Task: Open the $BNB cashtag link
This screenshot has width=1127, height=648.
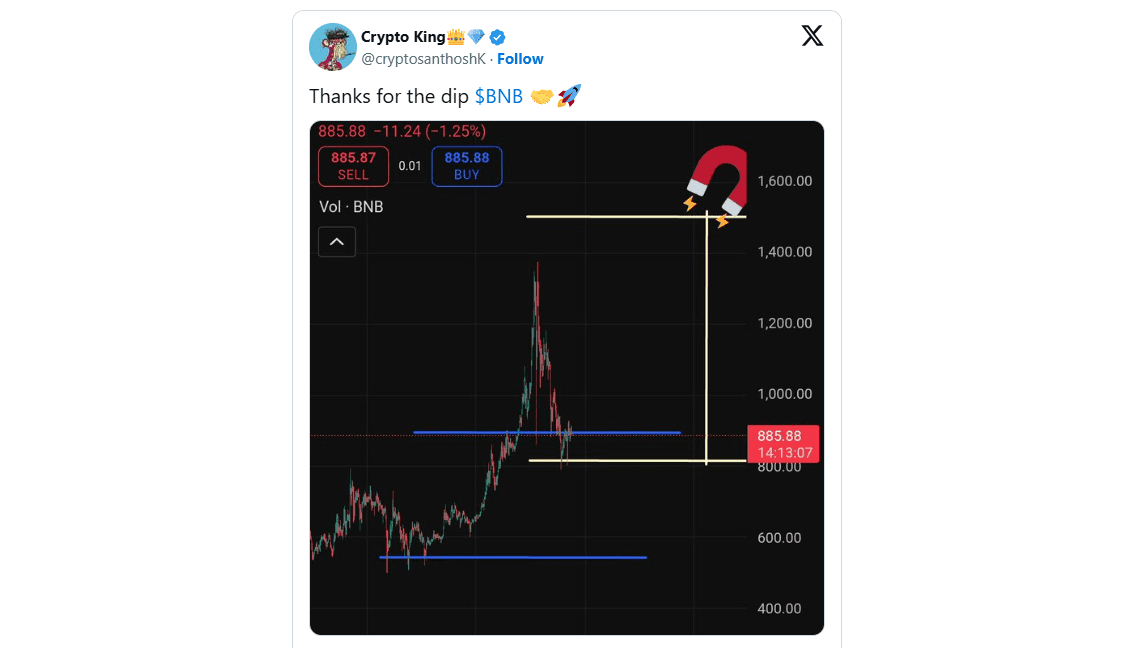Action: pyautogui.click(x=498, y=96)
